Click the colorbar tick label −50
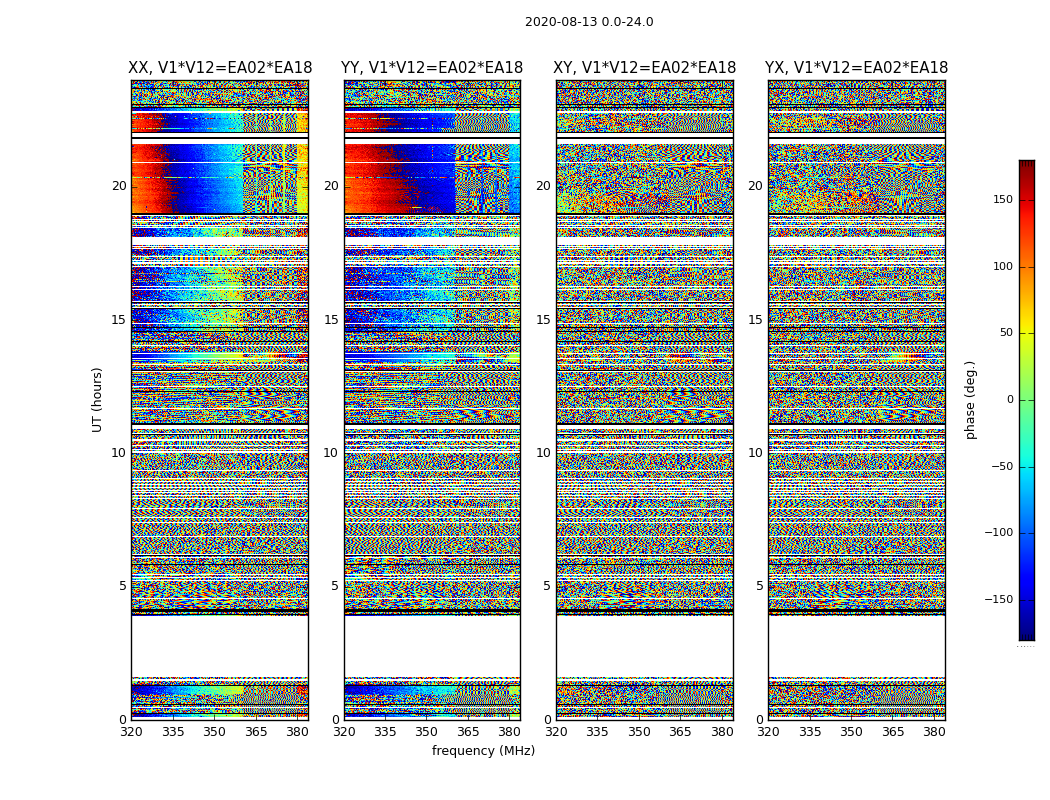1050x800 pixels. 1002,466
